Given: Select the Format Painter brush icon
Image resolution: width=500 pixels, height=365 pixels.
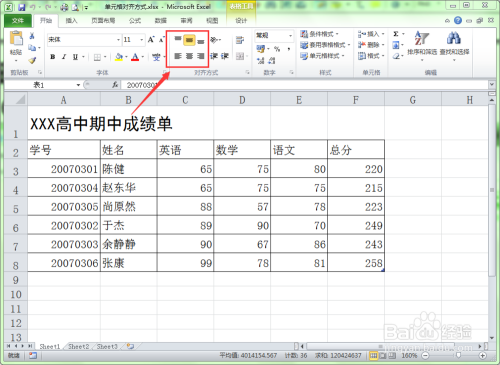Looking at the screenshot, I should [x=32, y=60].
